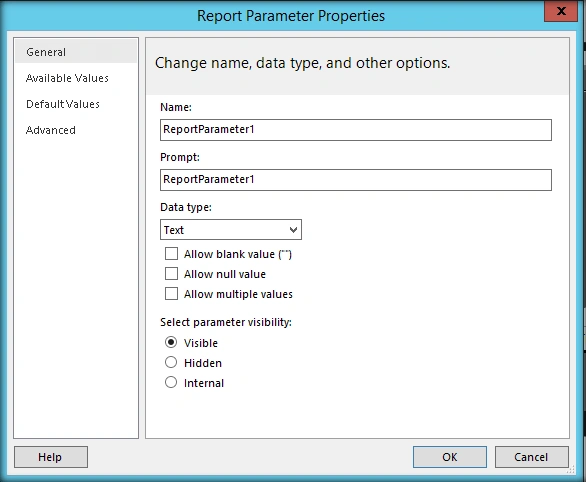Open the Data type dropdown
Screen dimensions: 586x482
tap(231, 230)
